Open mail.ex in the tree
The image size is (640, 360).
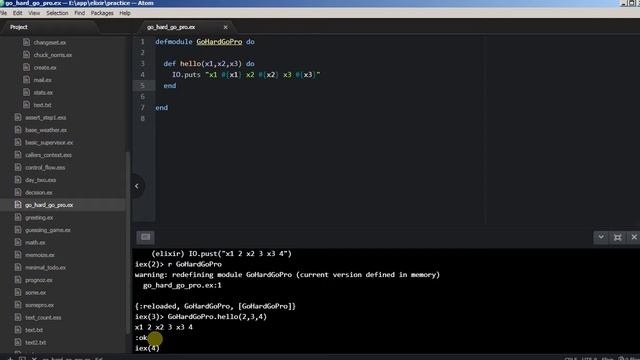42,80
